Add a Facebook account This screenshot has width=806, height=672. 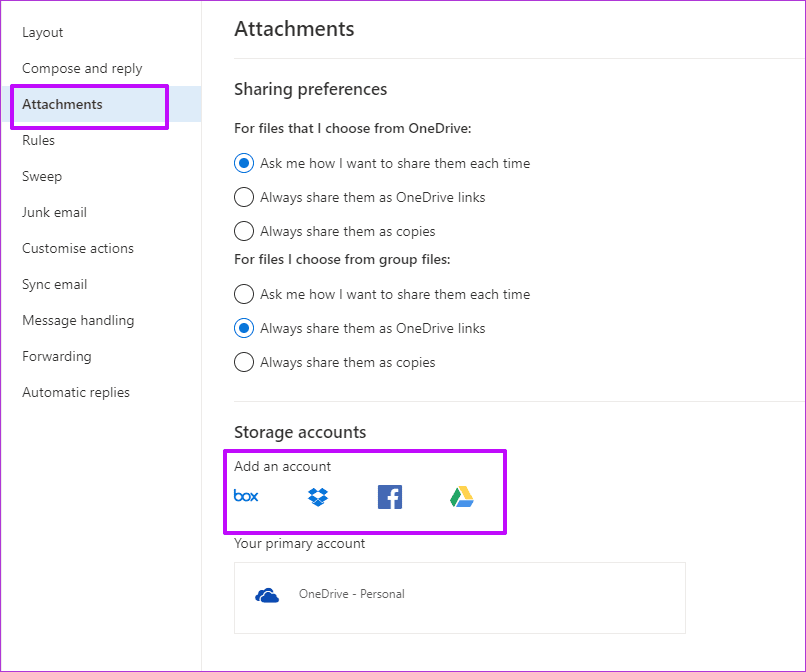click(390, 497)
